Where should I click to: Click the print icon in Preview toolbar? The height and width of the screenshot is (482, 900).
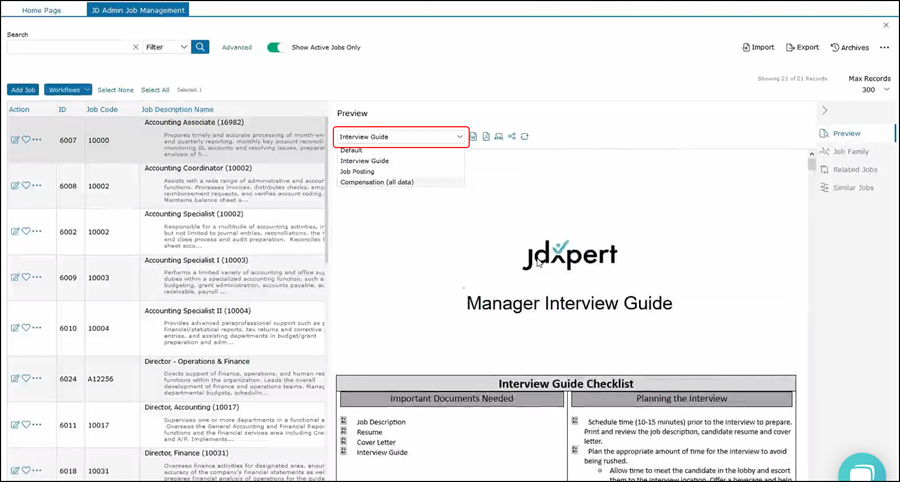pos(499,136)
